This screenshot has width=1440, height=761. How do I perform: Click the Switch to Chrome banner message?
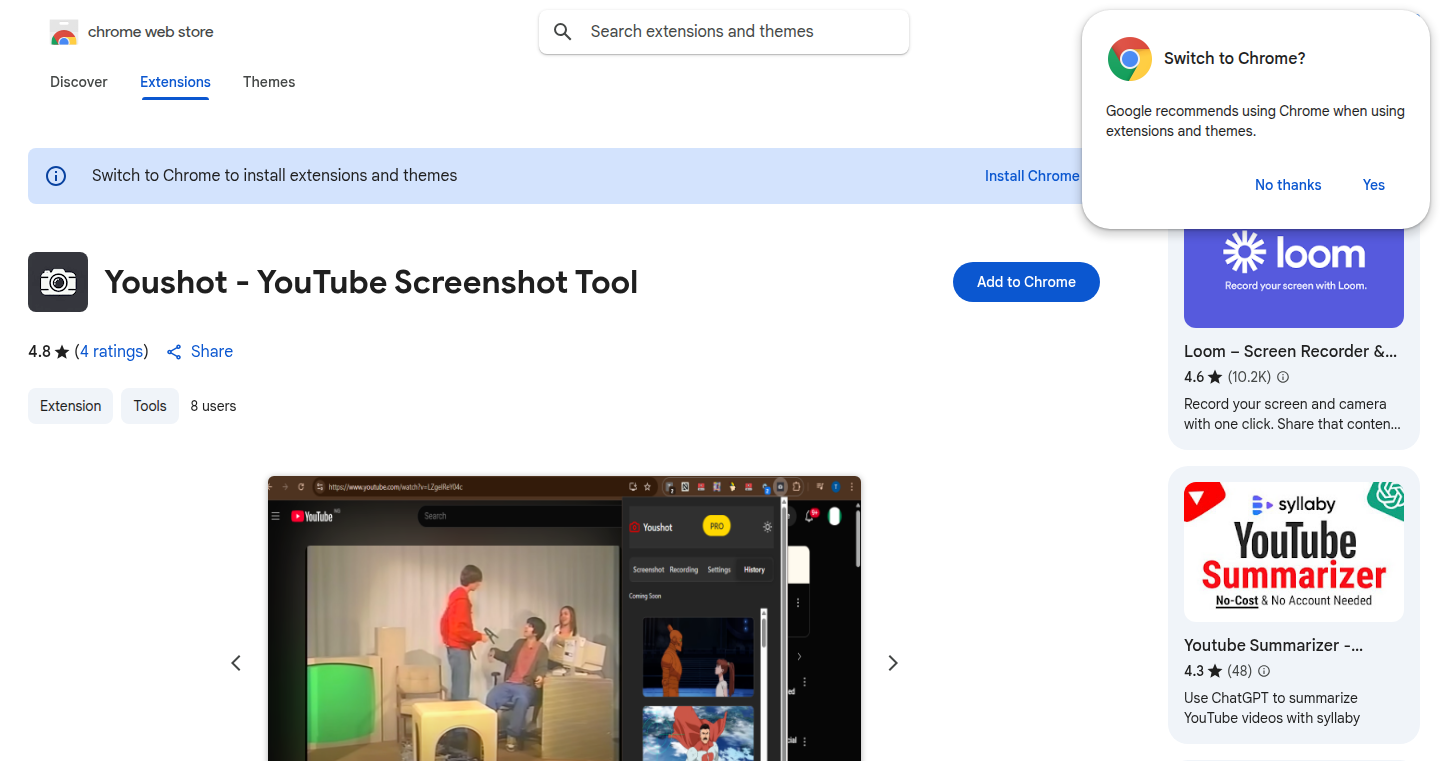[x=274, y=176]
